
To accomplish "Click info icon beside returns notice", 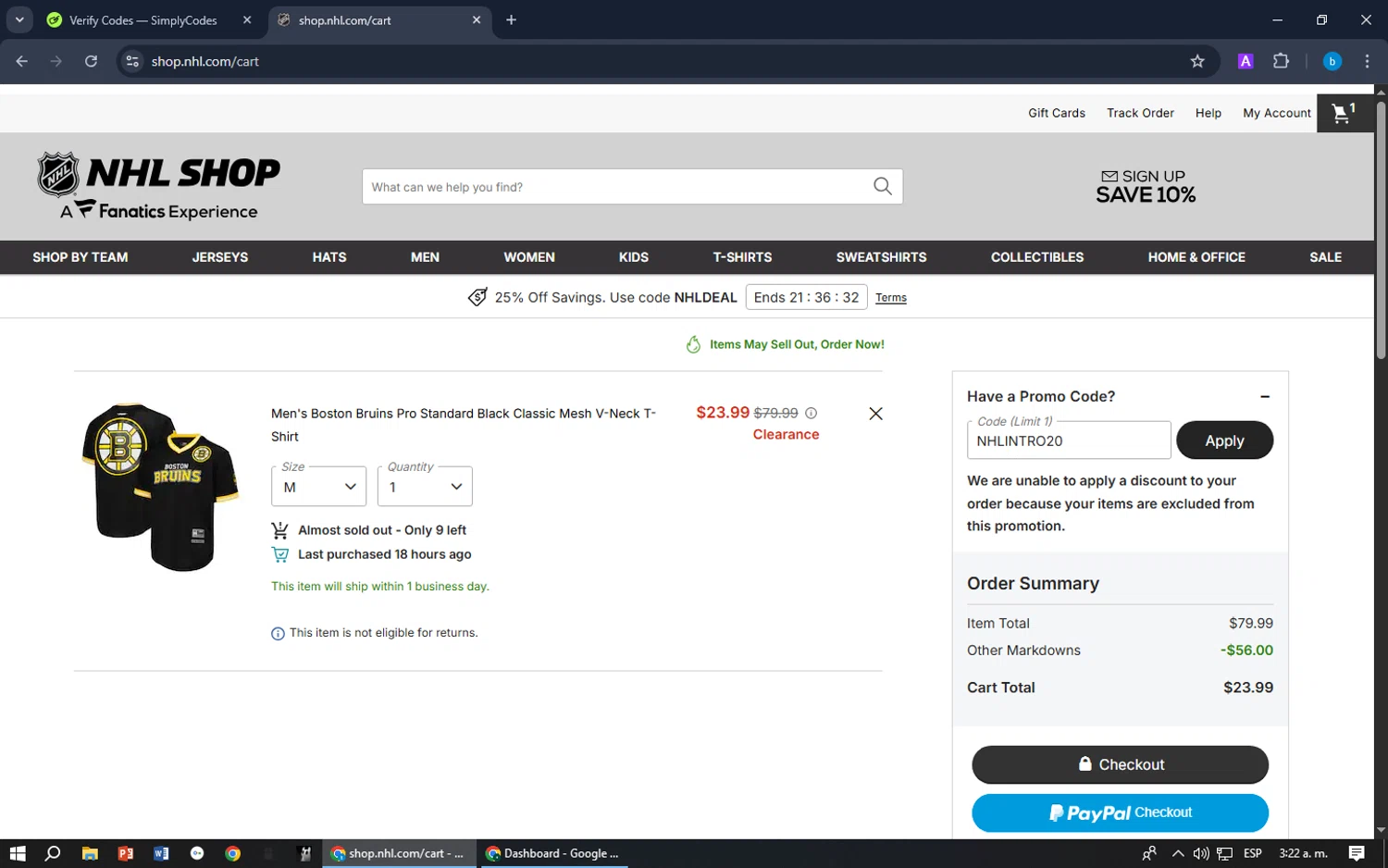I will (278, 634).
